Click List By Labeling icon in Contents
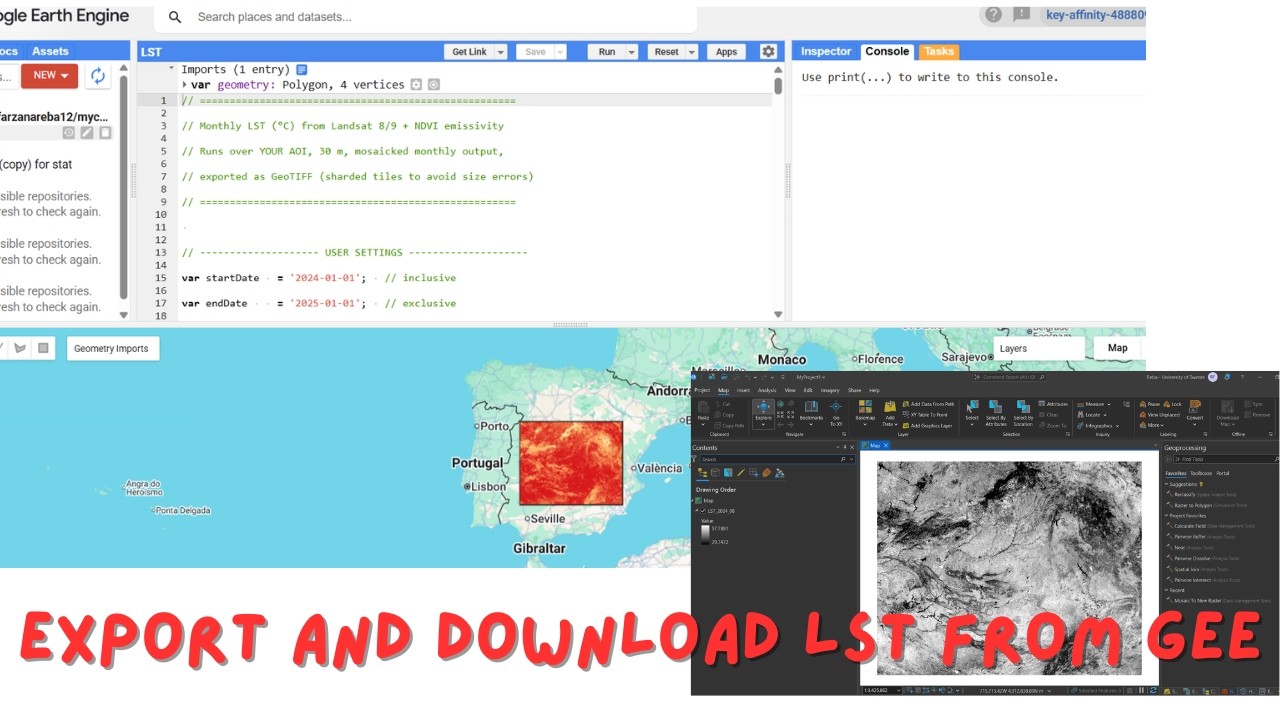The image size is (1280, 720). (766, 473)
